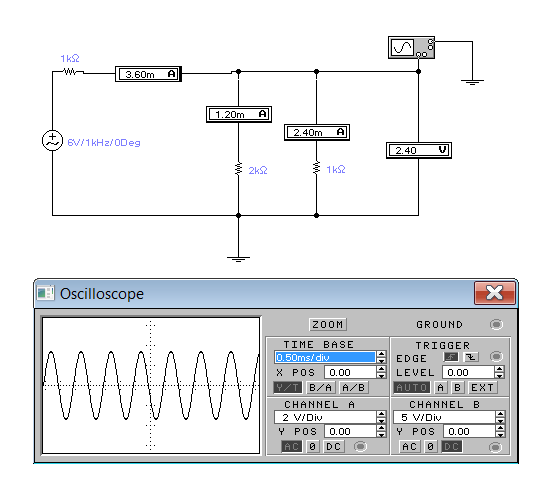The height and width of the screenshot is (489, 538).
Task: Click the 2kΩ resistor value label
Action: (x=258, y=170)
